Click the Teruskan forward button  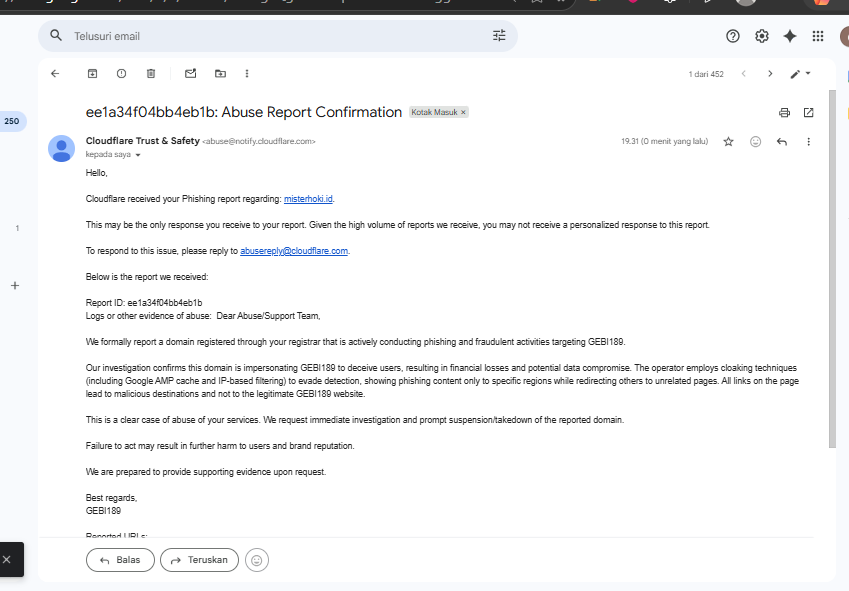[x=199, y=560]
